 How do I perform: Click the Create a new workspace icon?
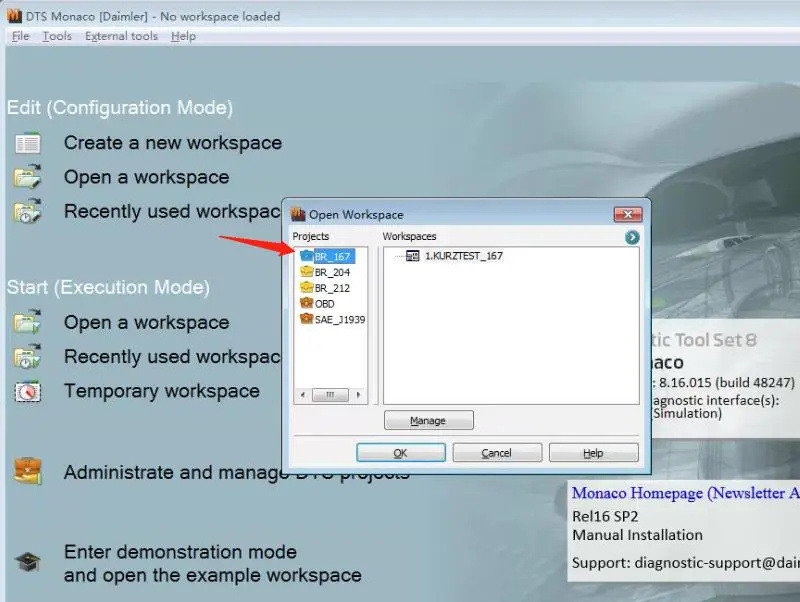pos(27,143)
